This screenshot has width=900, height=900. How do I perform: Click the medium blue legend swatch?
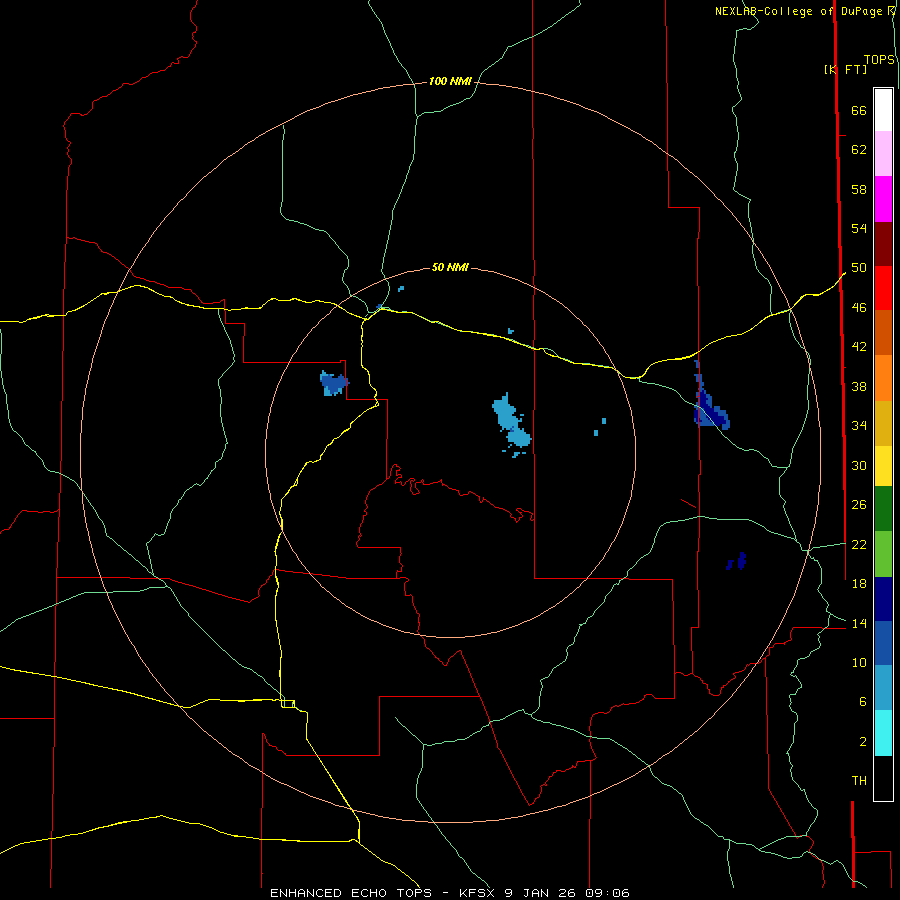pyautogui.click(x=883, y=643)
